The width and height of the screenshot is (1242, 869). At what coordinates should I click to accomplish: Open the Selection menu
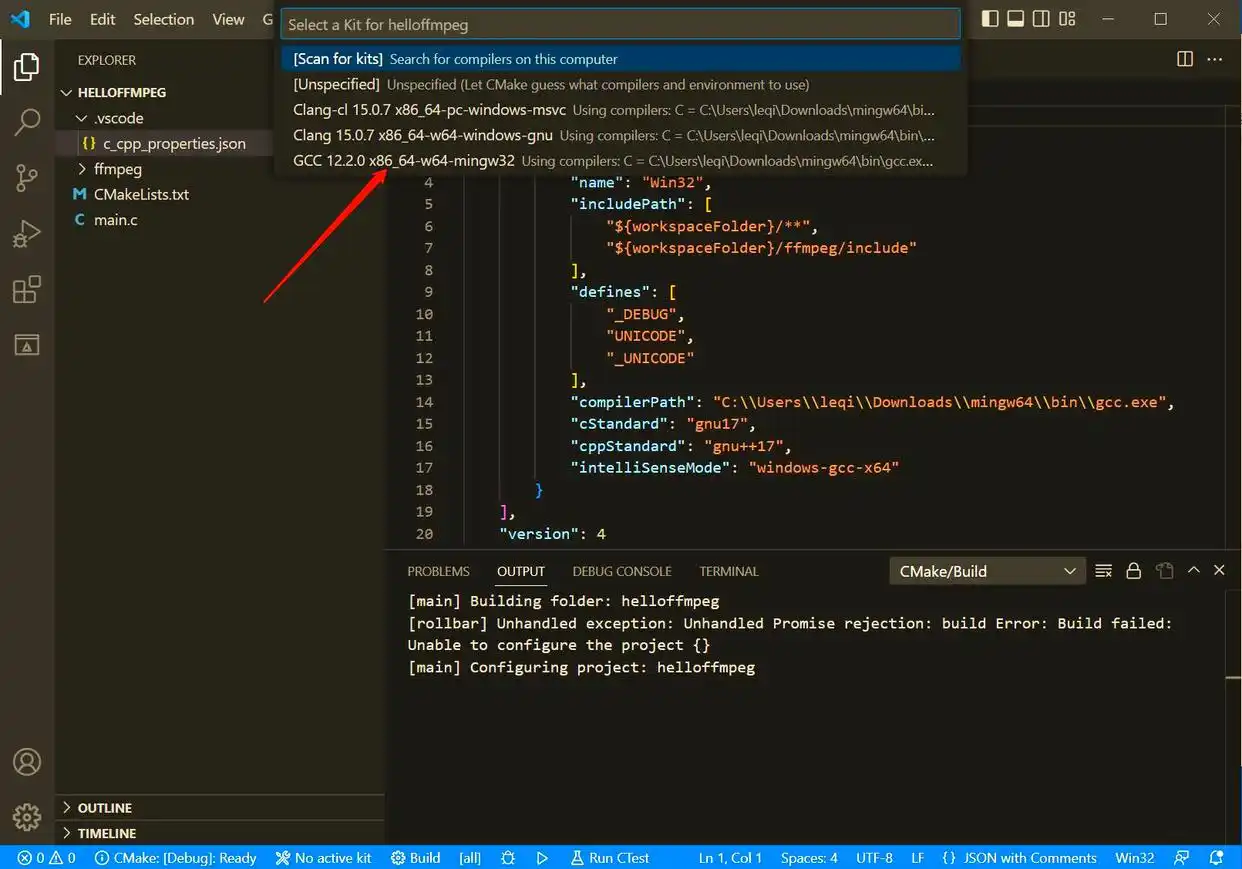164,19
